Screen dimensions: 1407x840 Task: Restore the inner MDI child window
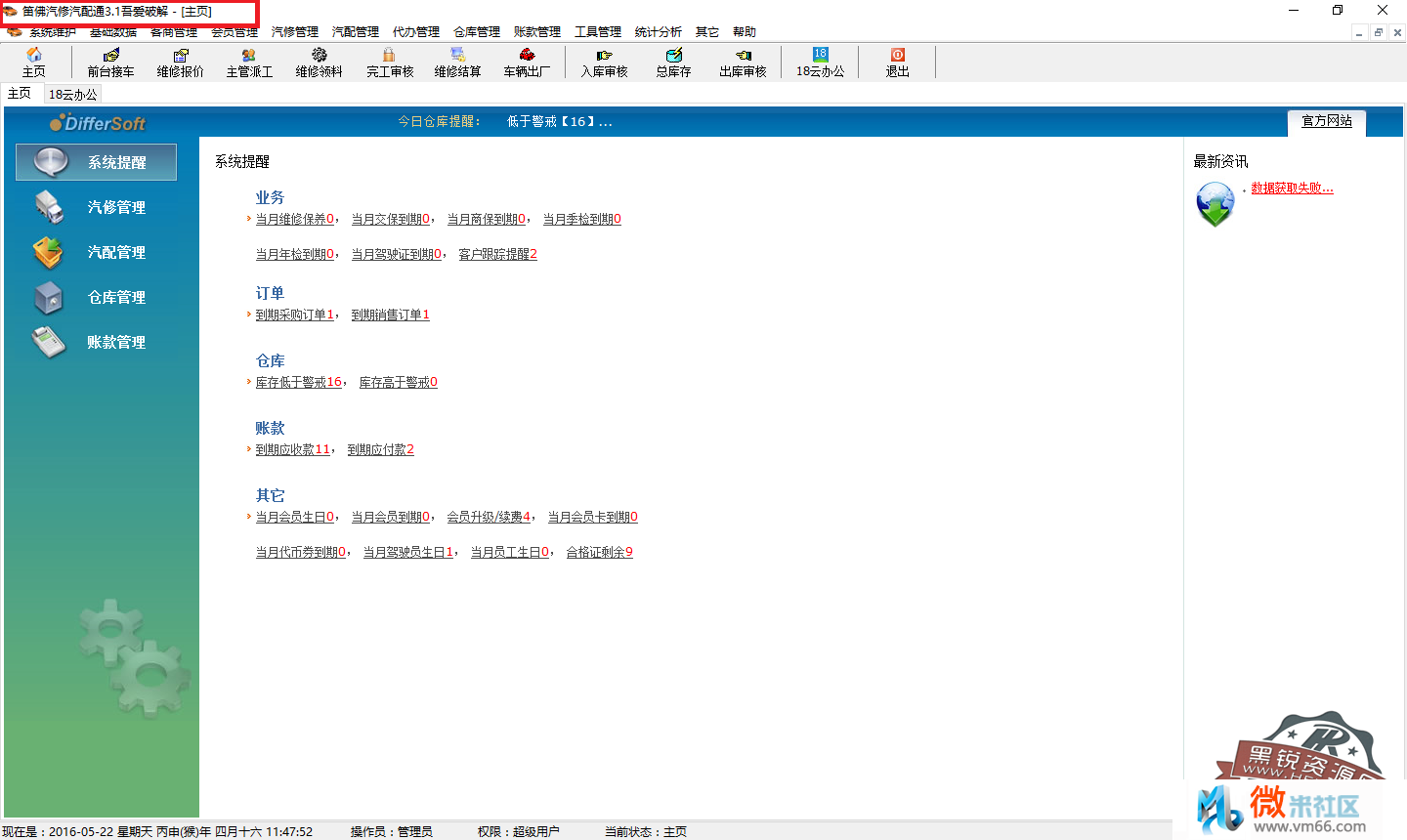tap(1378, 32)
